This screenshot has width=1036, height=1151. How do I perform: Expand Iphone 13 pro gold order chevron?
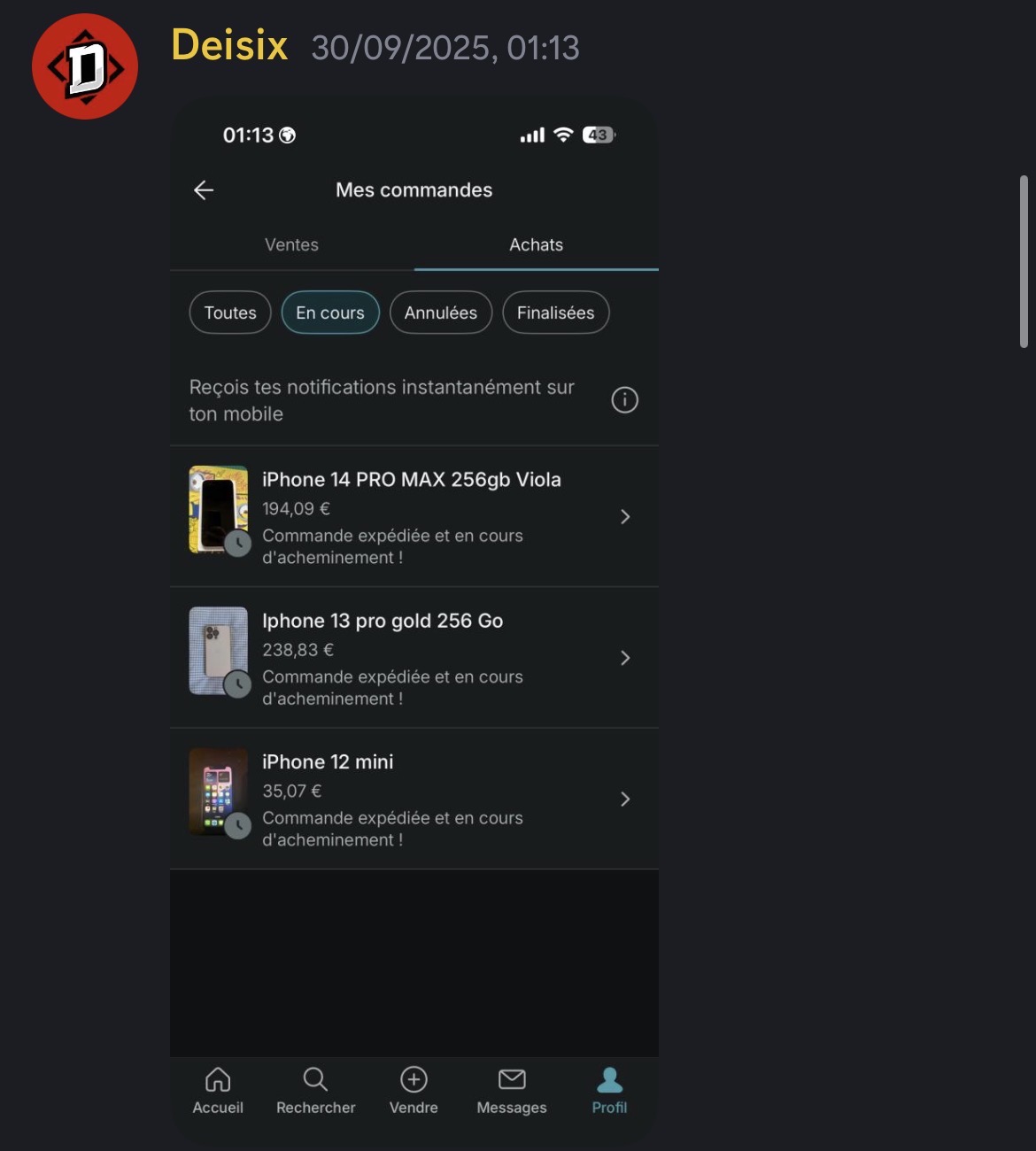[625, 658]
